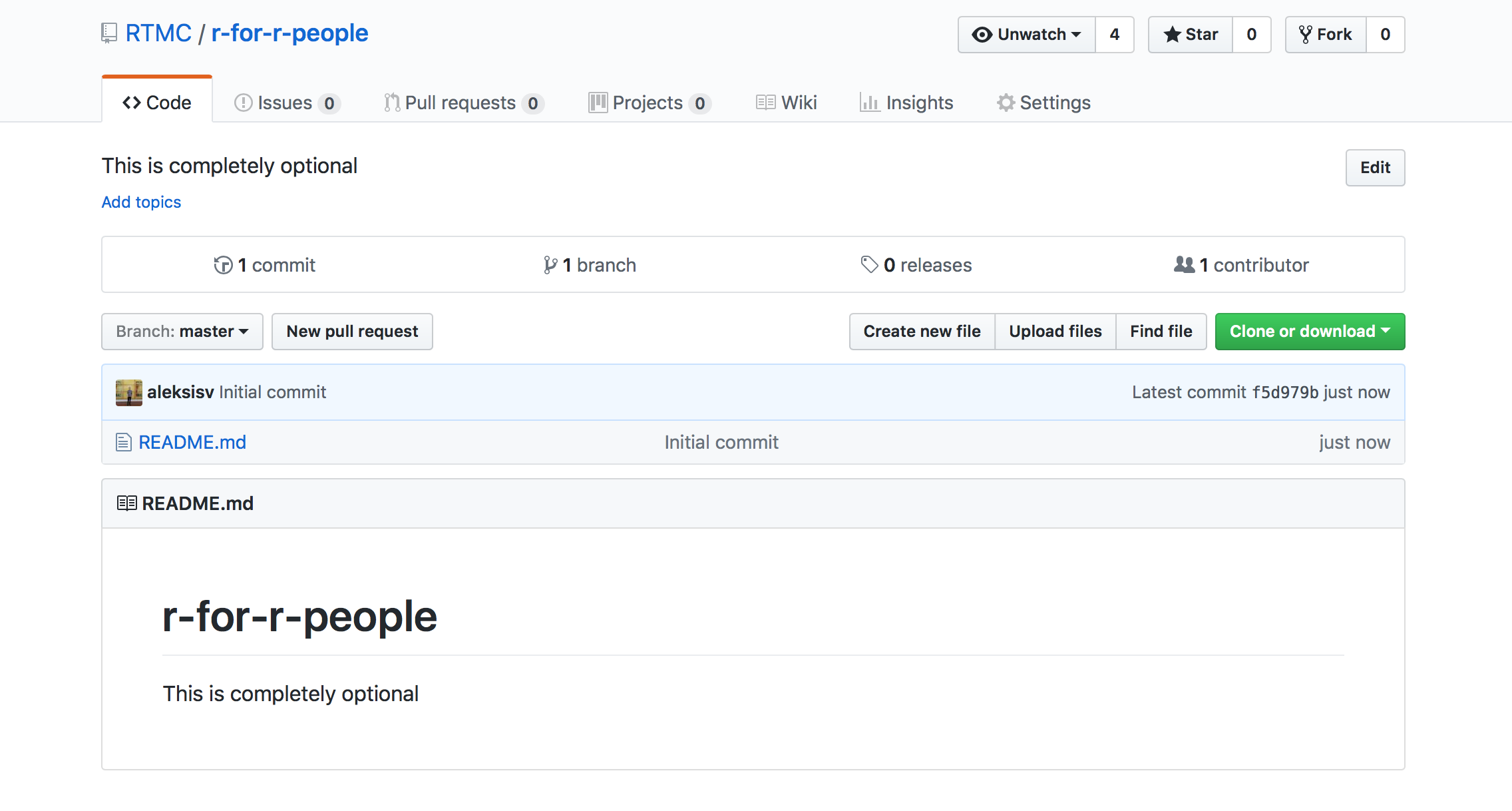This screenshot has width=1512, height=811.
Task: Click New pull request button
Action: click(x=352, y=332)
